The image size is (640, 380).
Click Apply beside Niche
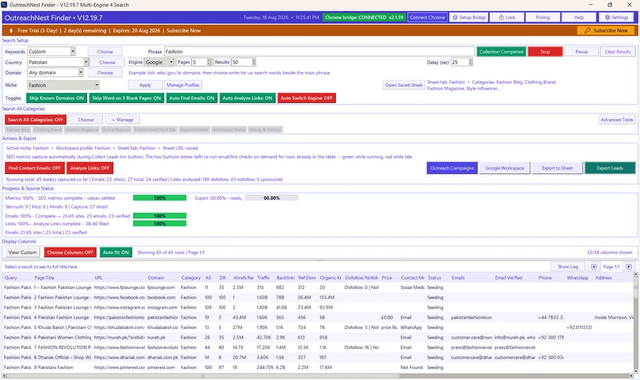coord(145,85)
